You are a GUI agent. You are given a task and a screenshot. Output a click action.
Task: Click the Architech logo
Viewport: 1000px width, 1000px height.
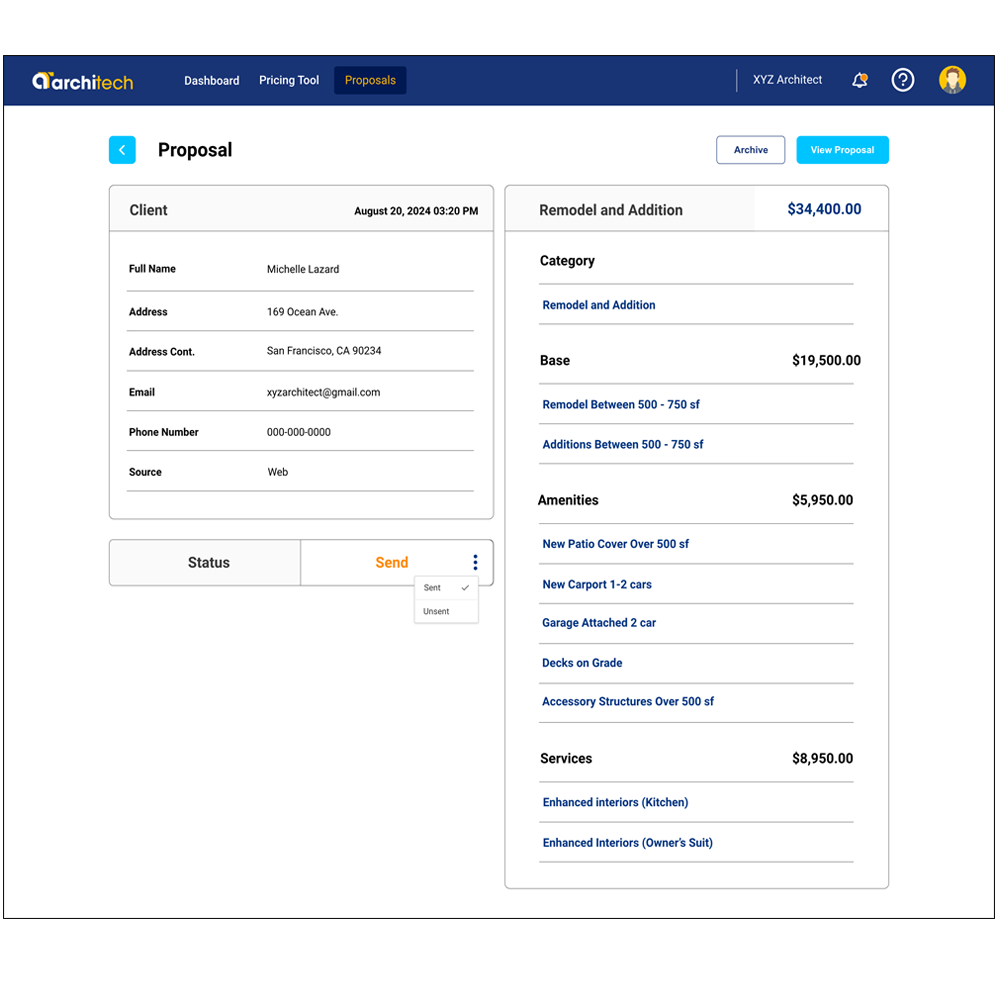[82, 81]
